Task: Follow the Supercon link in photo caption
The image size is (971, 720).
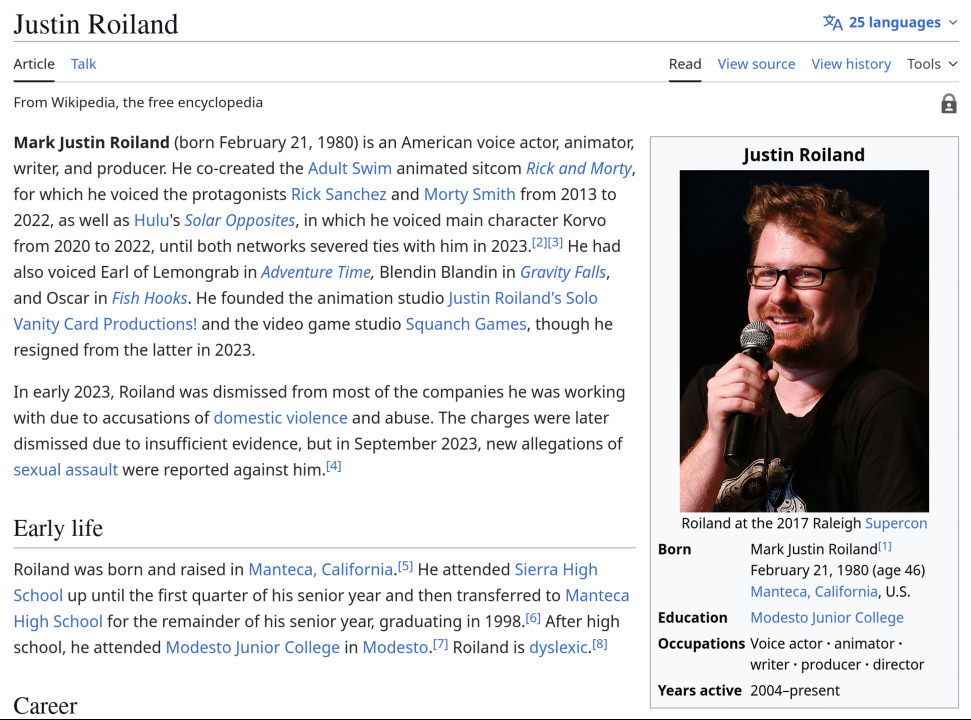Action: point(896,524)
